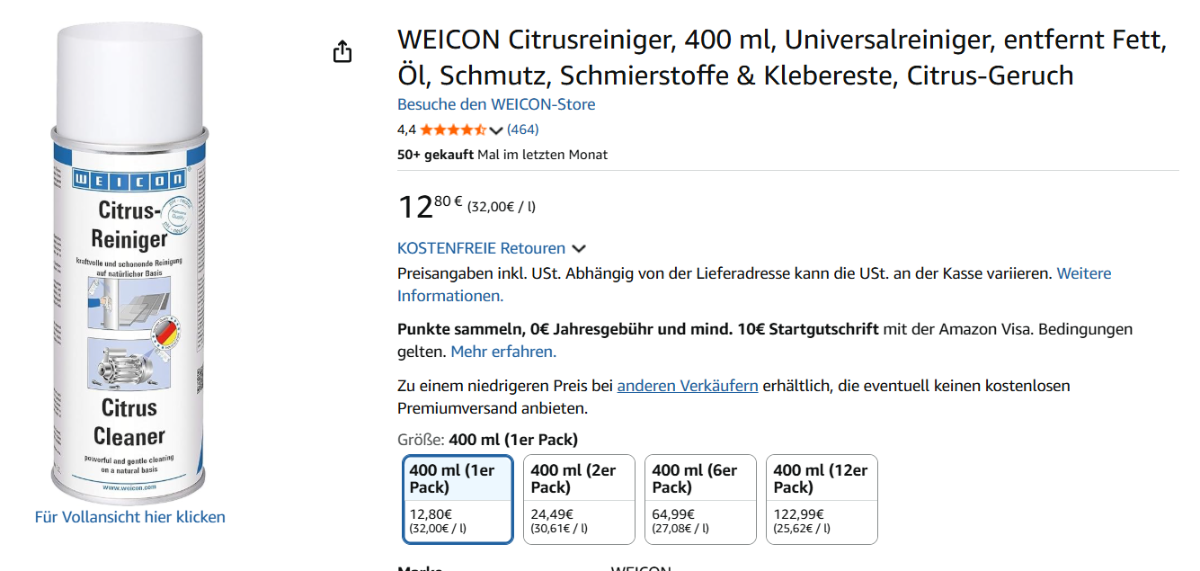Select 400 ml (1er Pack) size option
The width and height of the screenshot is (1200, 571).
tap(458, 499)
